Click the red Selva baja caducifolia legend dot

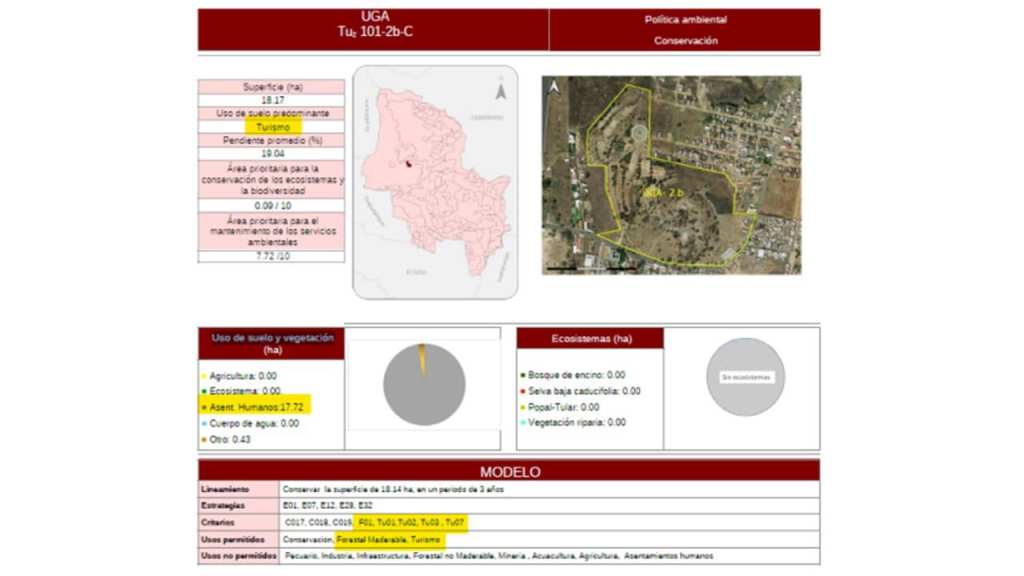tap(522, 391)
